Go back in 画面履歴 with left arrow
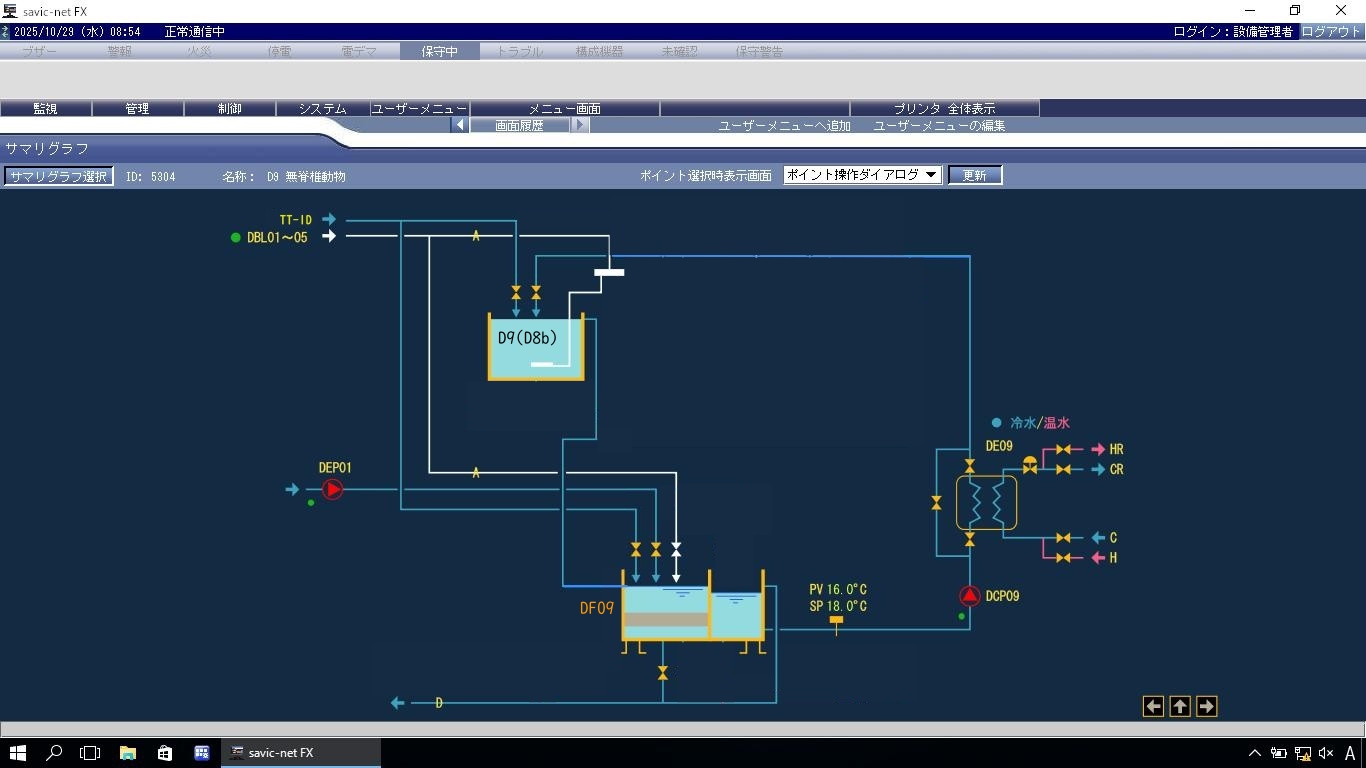Image resolution: width=1366 pixels, height=768 pixels. [x=459, y=125]
